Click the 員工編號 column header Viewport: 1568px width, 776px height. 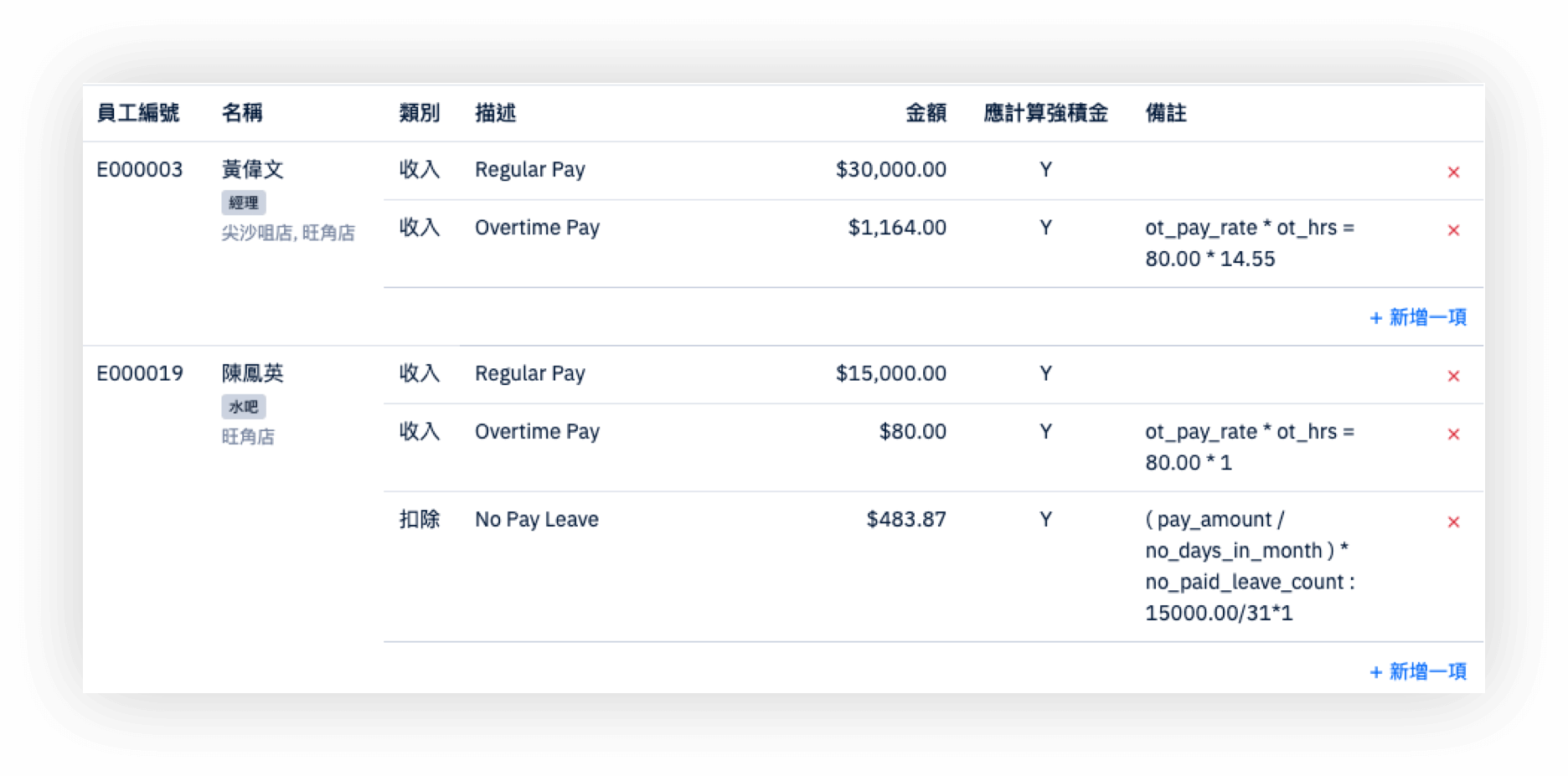click(138, 113)
